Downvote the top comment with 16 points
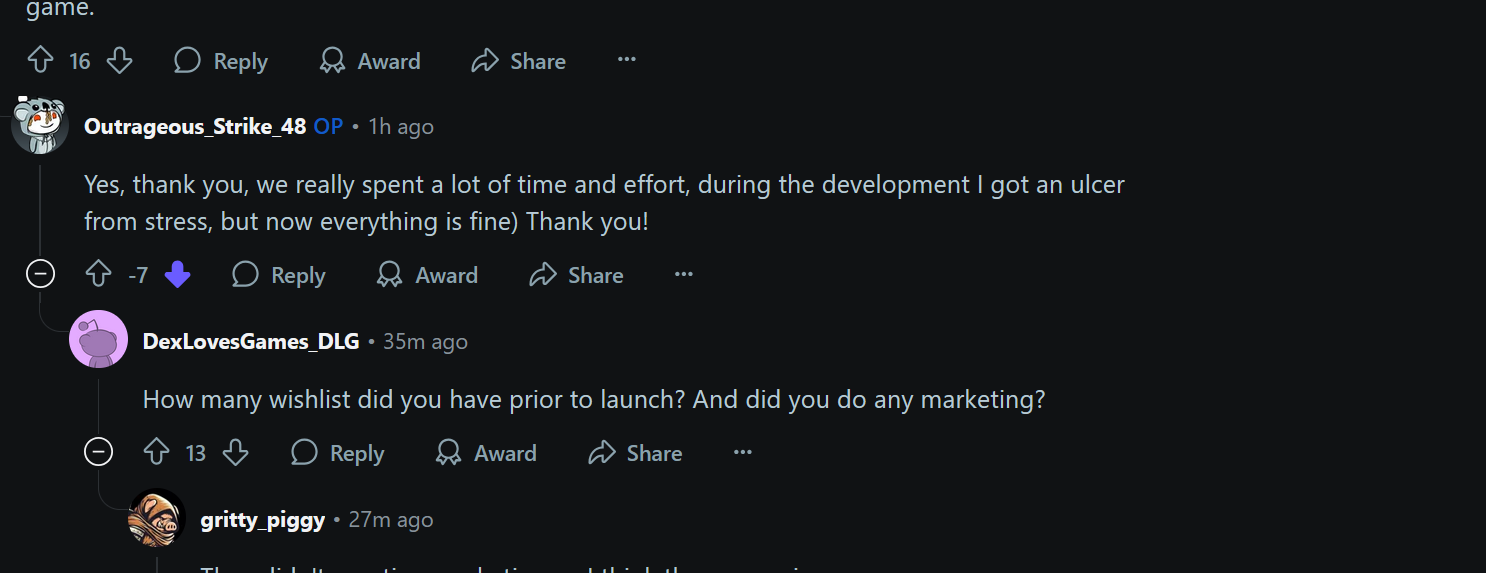The height and width of the screenshot is (573, 1486). click(x=119, y=61)
